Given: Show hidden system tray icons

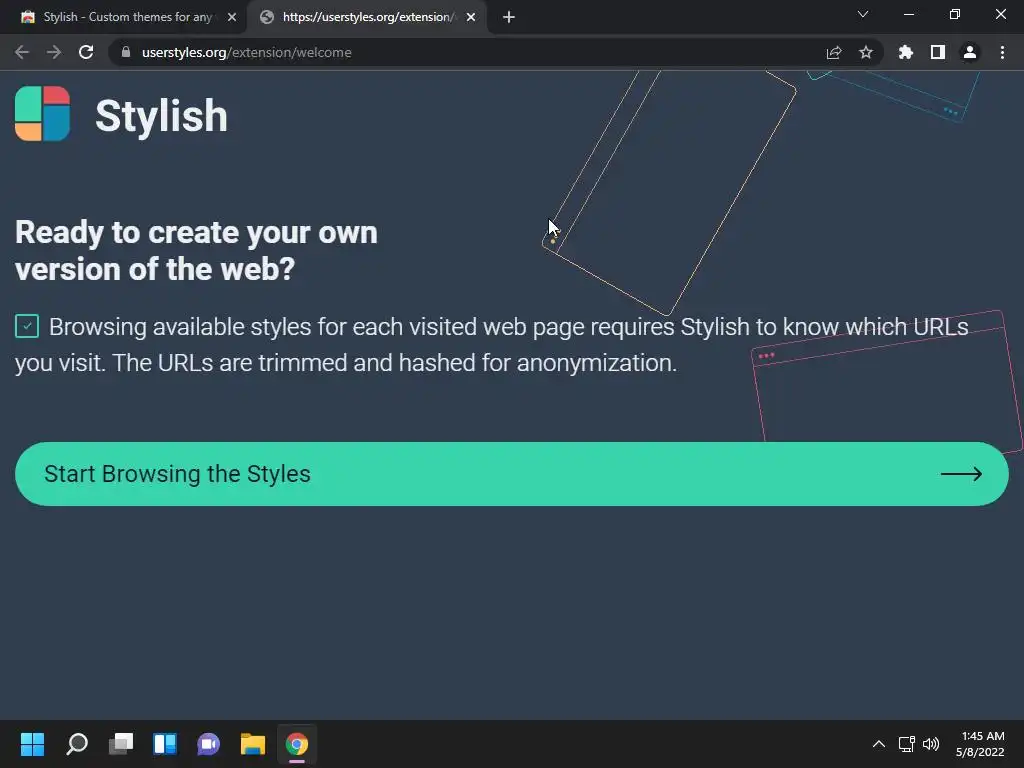Looking at the screenshot, I should pyautogui.click(x=879, y=744).
